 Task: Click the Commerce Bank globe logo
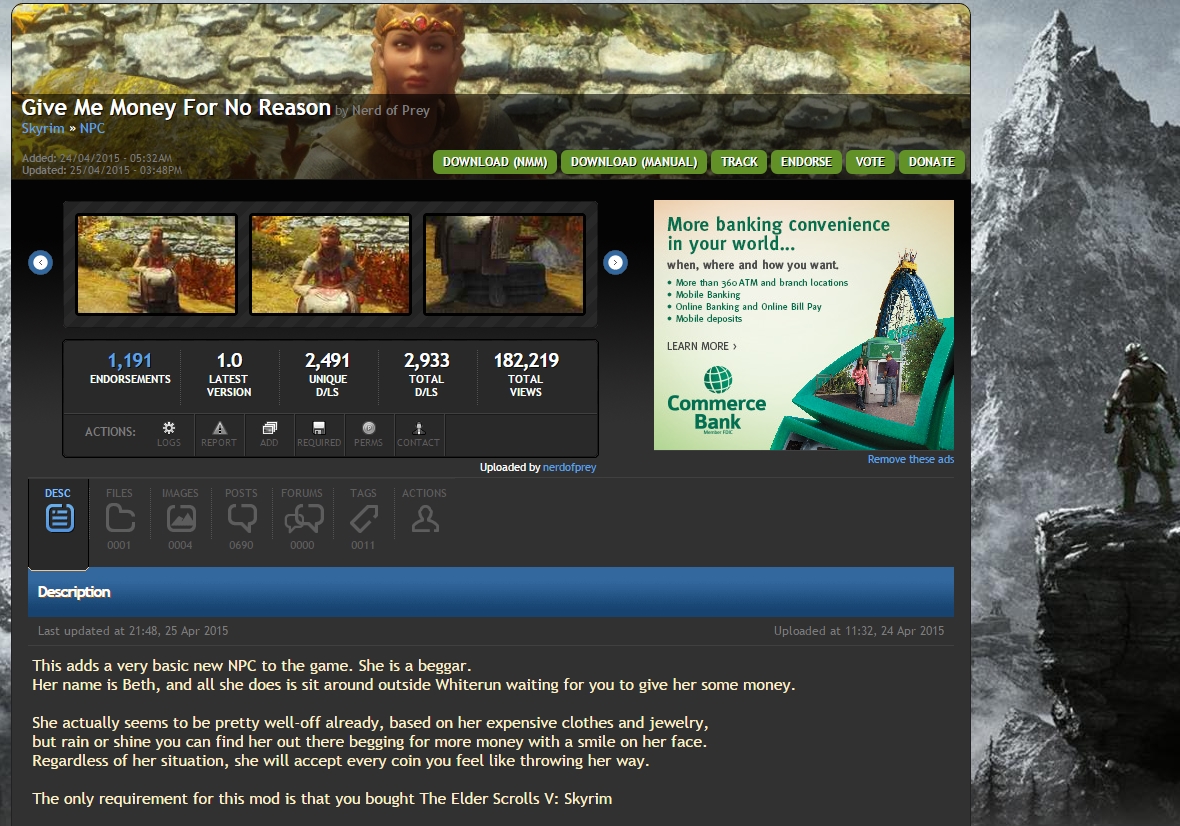point(718,379)
